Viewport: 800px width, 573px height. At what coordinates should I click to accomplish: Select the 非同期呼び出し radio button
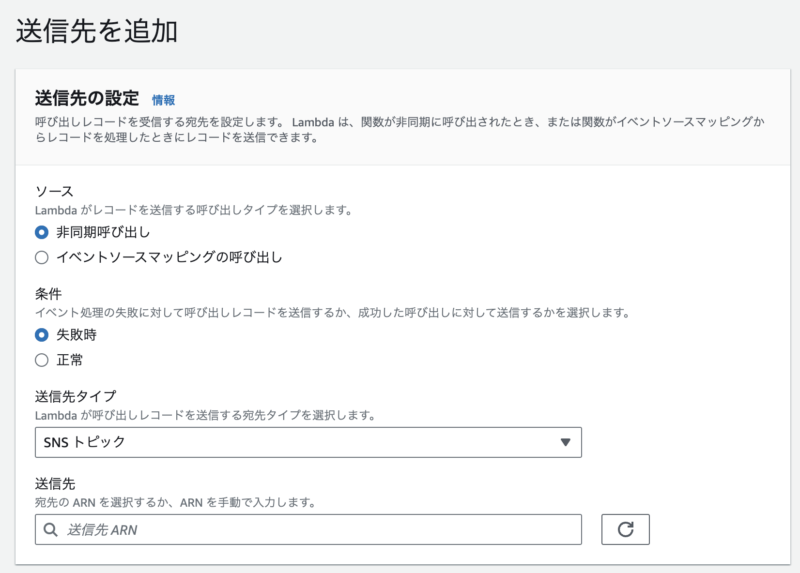(x=42, y=232)
